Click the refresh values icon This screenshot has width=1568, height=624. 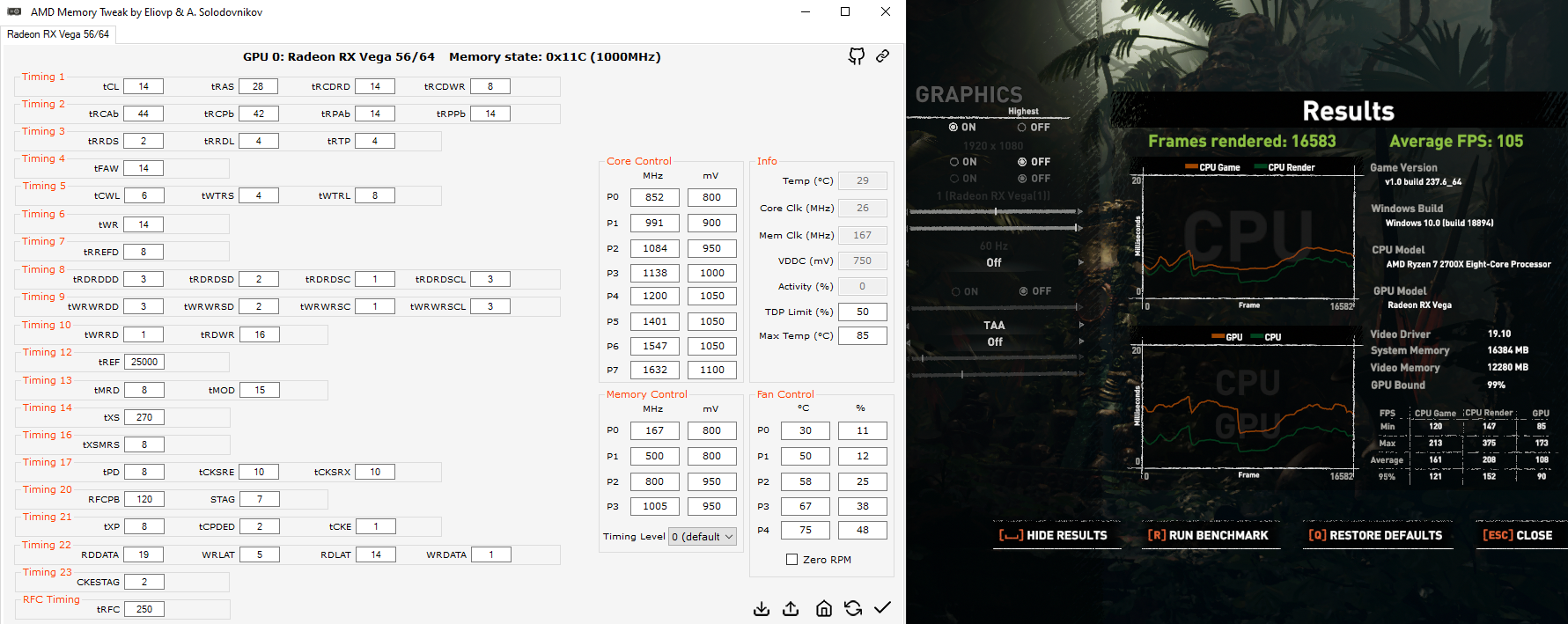pos(853,608)
